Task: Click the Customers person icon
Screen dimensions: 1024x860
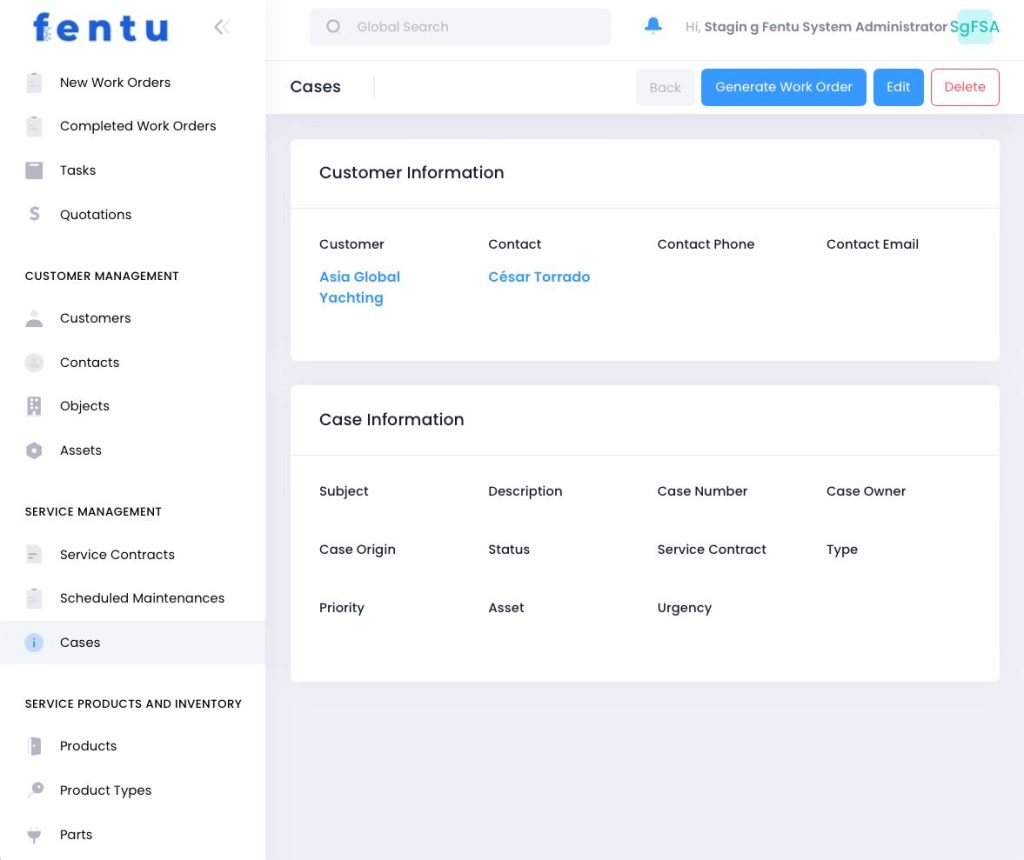Action: point(34,318)
